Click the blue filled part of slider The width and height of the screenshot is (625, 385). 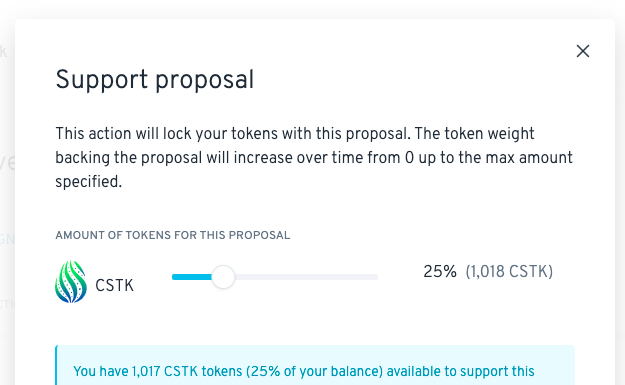coord(192,277)
